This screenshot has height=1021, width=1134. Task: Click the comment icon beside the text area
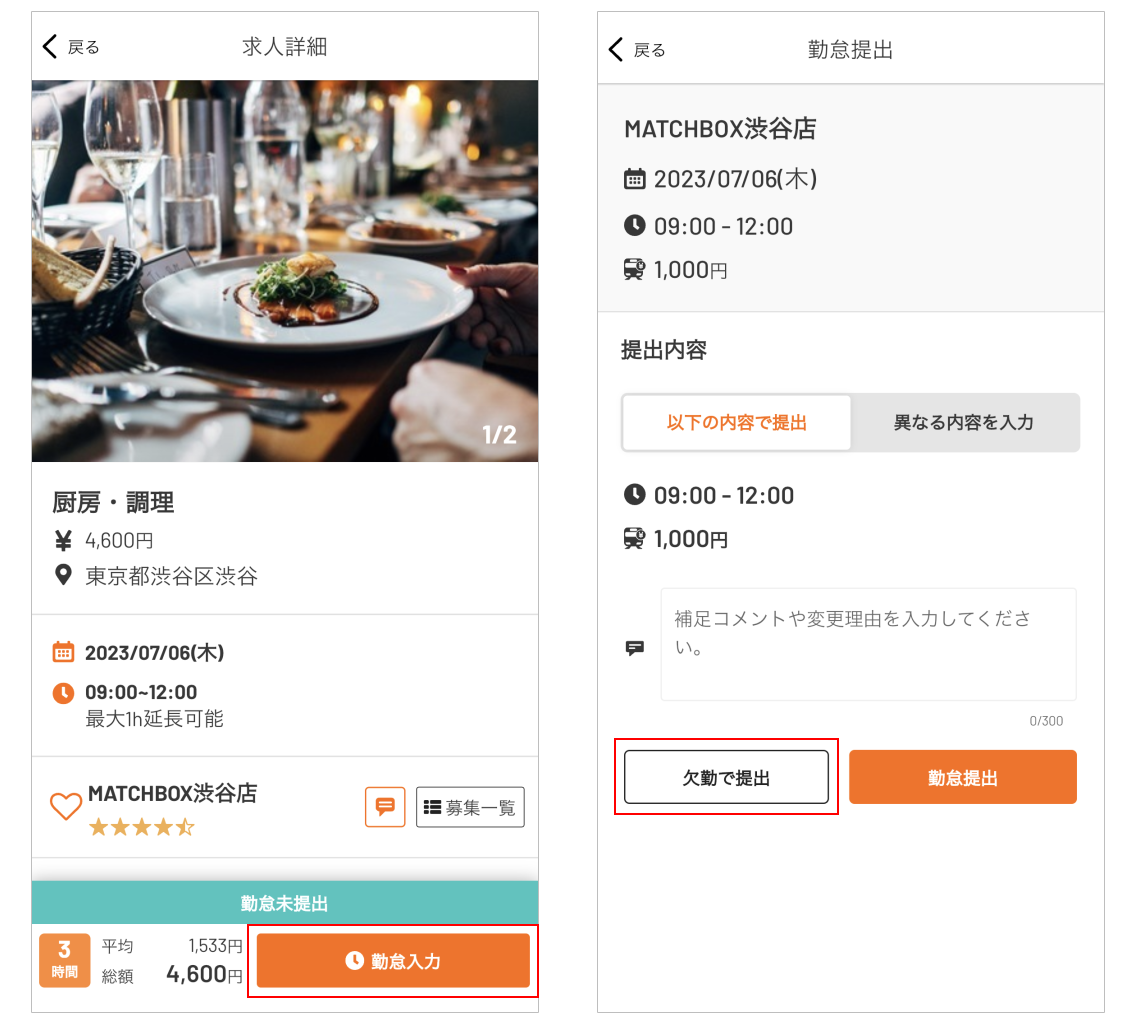coord(635,648)
